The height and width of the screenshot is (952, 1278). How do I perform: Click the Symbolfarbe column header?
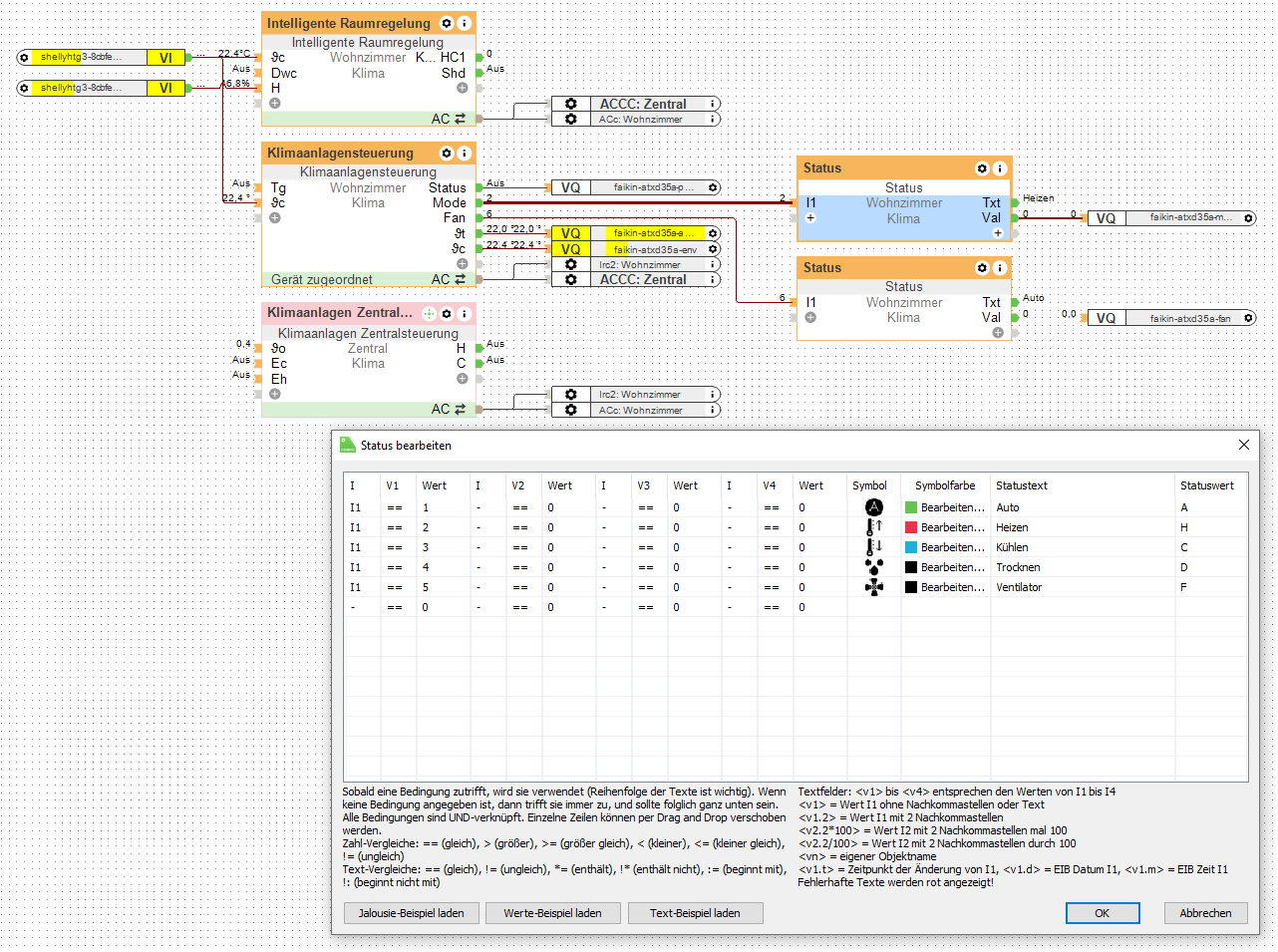[x=945, y=485]
